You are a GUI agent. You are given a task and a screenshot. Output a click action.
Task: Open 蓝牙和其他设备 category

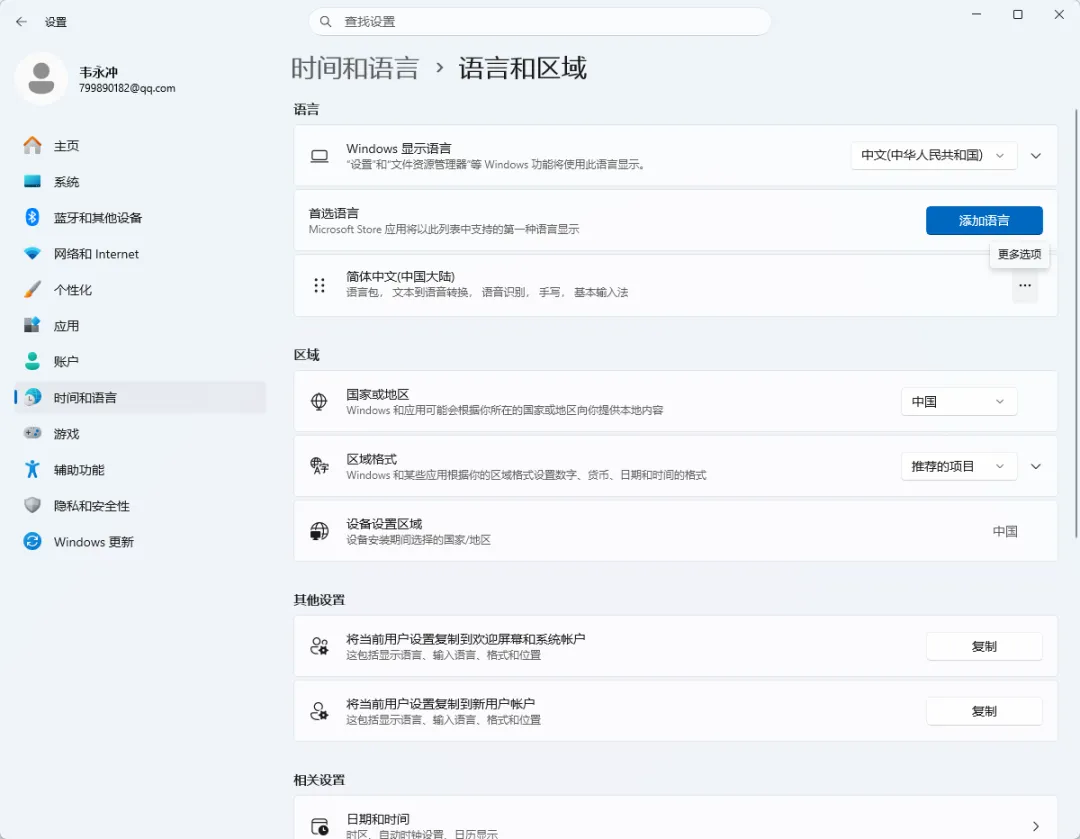[x=140, y=218]
